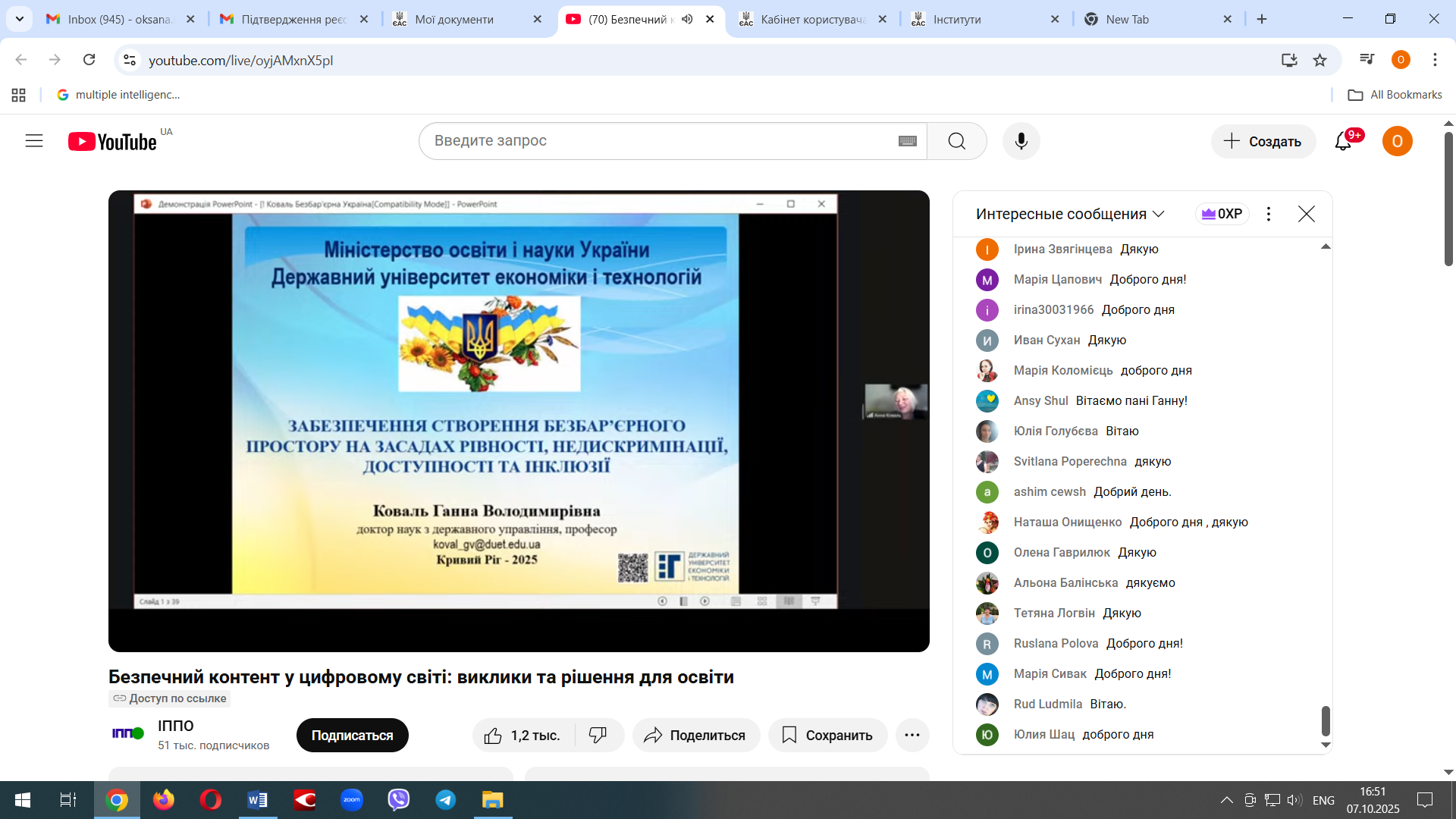Like the video with thumbs up
This screenshot has height=819, width=1456.
494,735
